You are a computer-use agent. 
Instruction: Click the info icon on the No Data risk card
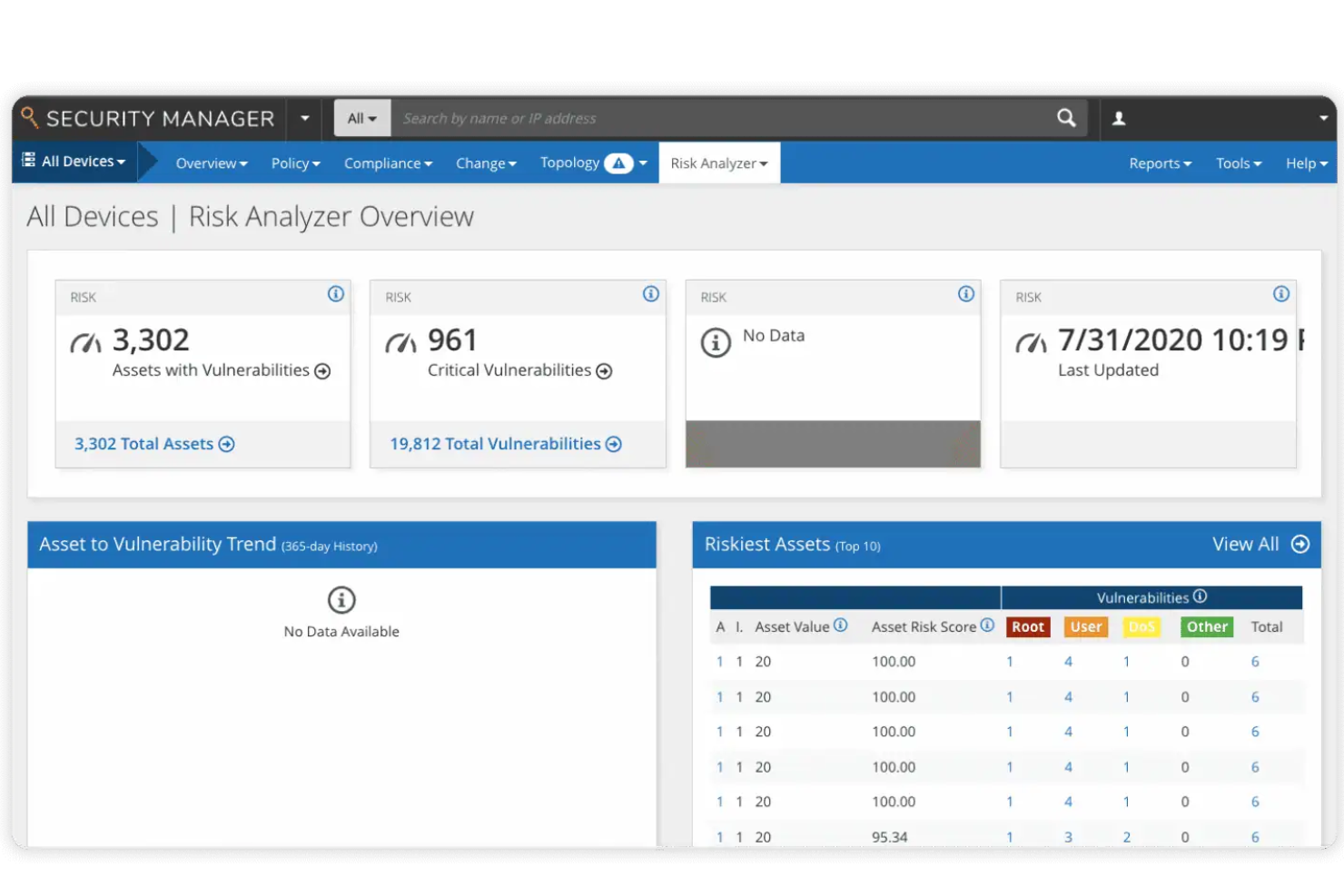coord(965,294)
